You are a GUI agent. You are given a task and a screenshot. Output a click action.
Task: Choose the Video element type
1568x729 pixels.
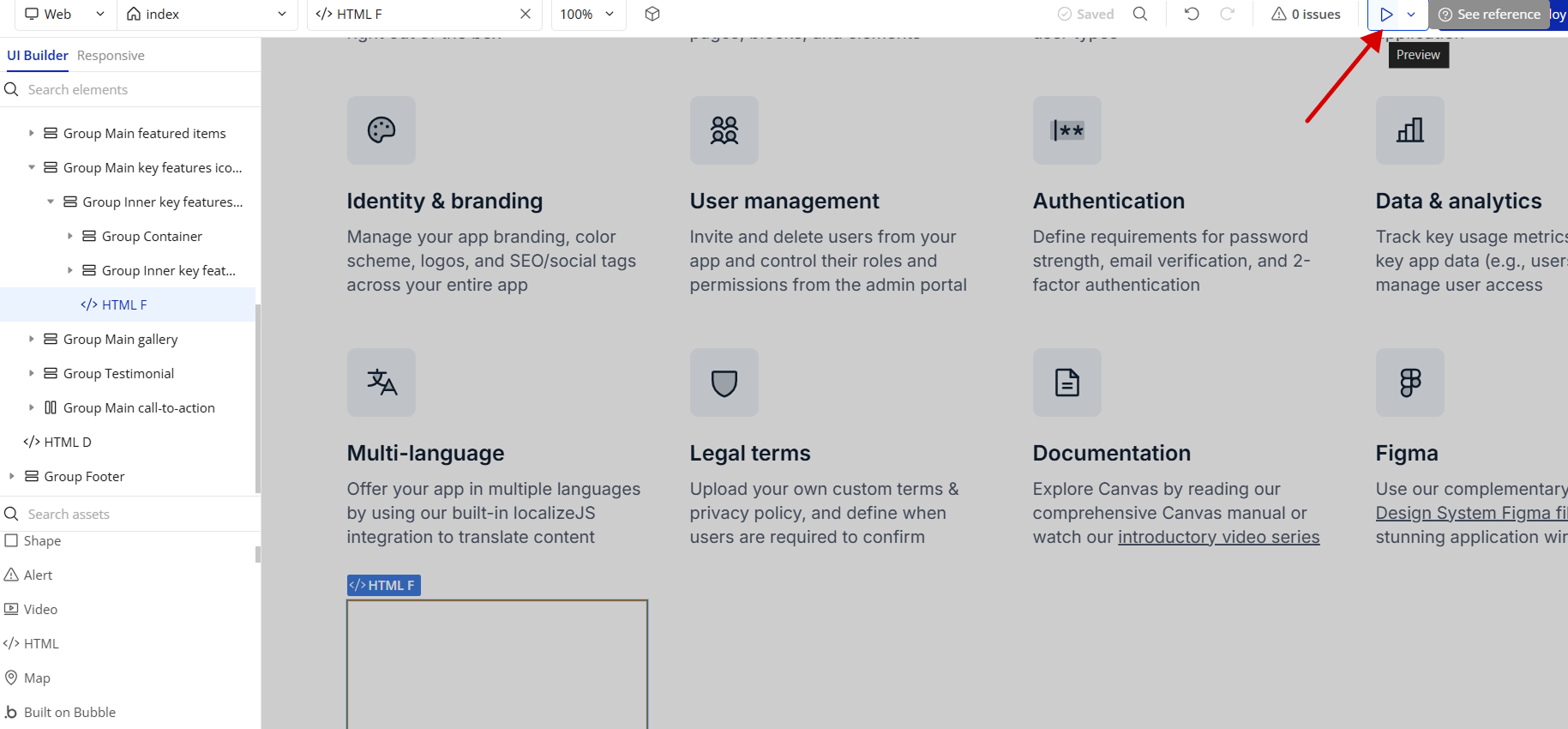click(31, 609)
